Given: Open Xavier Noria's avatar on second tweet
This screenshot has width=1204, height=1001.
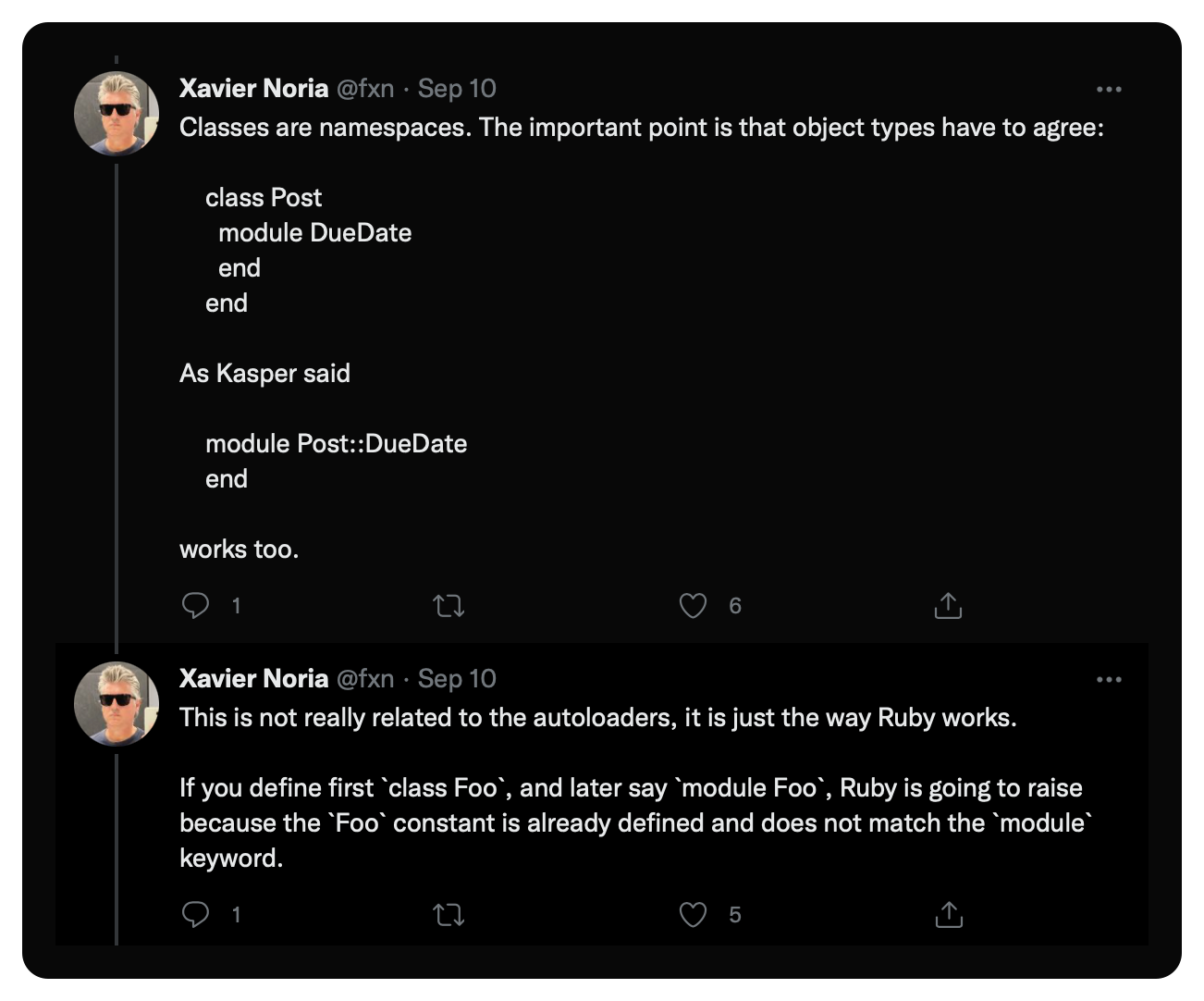Looking at the screenshot, I should [117, 703].
